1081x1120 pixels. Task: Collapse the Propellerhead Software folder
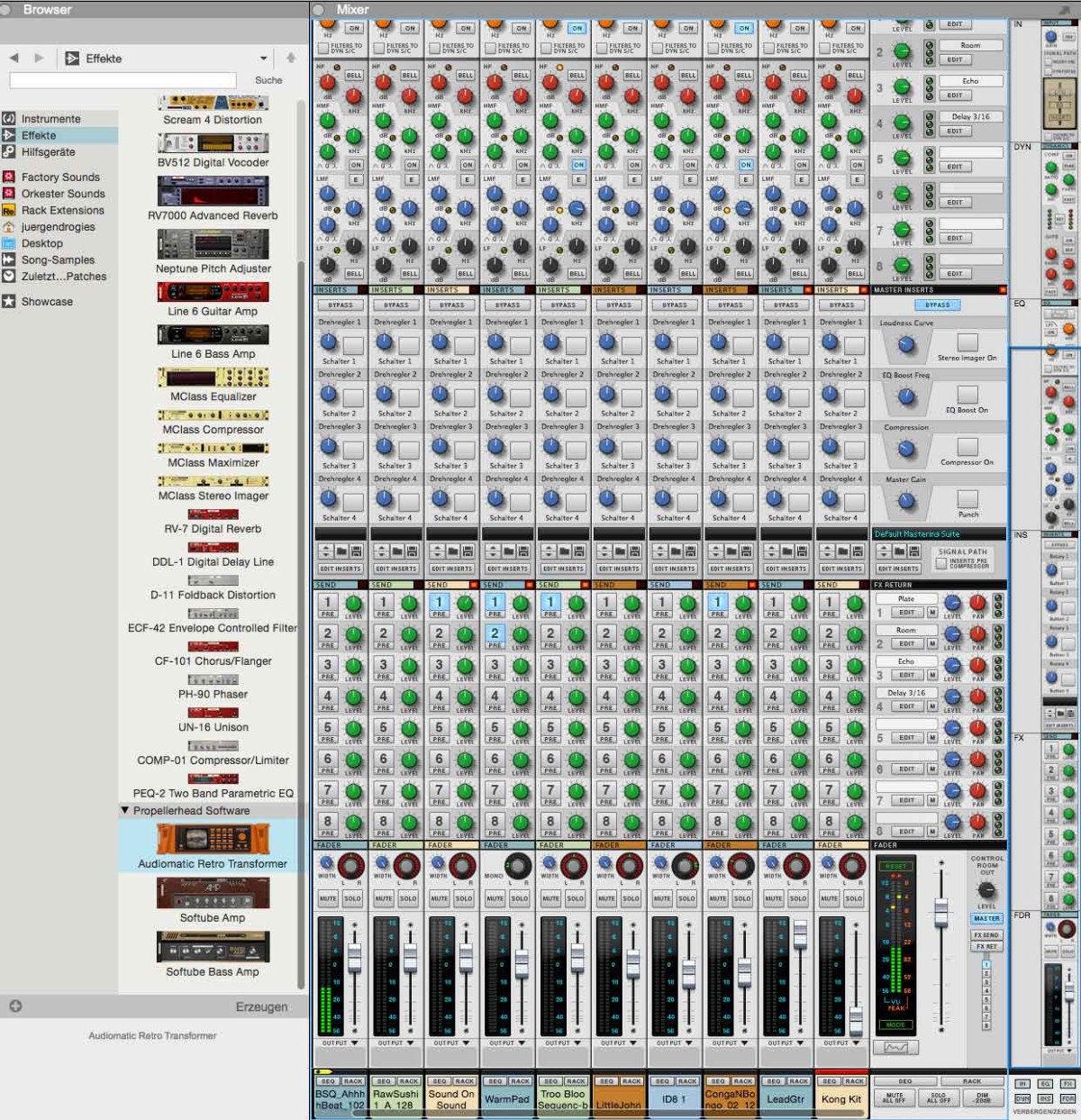point(123,810)
